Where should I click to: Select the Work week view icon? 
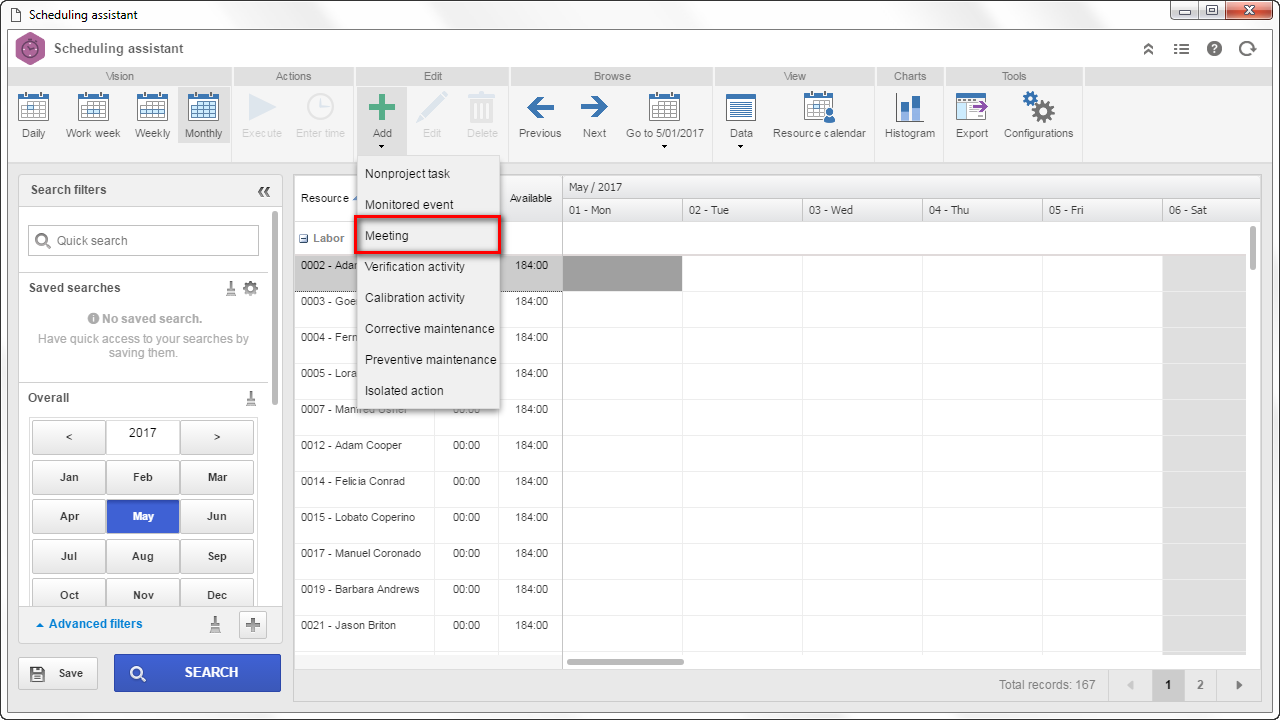93,115
